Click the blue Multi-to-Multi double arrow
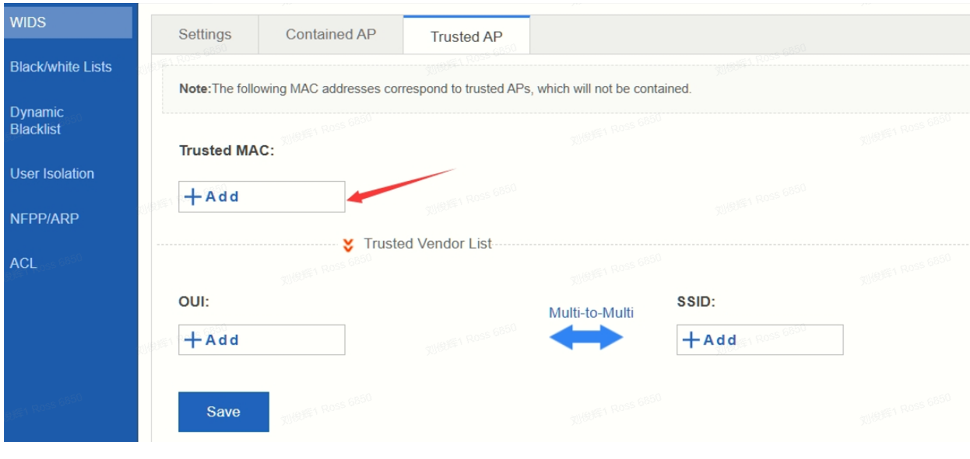The height and width of the screenshot is (459, 970). (586, 338)
